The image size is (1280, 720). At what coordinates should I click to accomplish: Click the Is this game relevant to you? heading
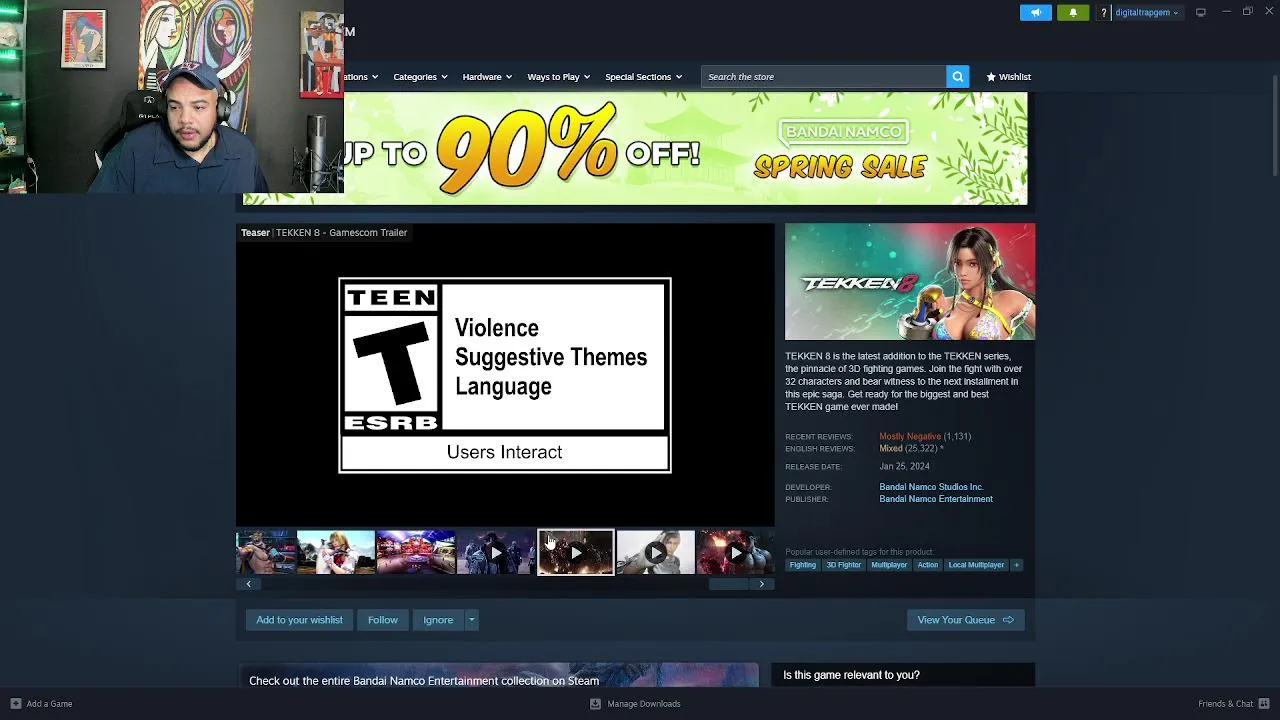pyautogui.click(x=851, y=675)
